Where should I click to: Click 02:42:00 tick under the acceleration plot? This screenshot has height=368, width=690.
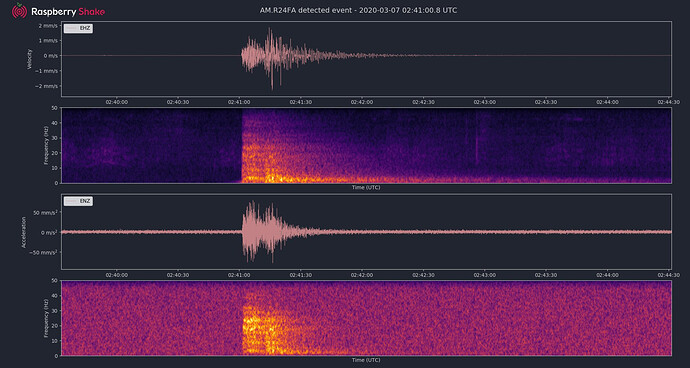point(362,275)
